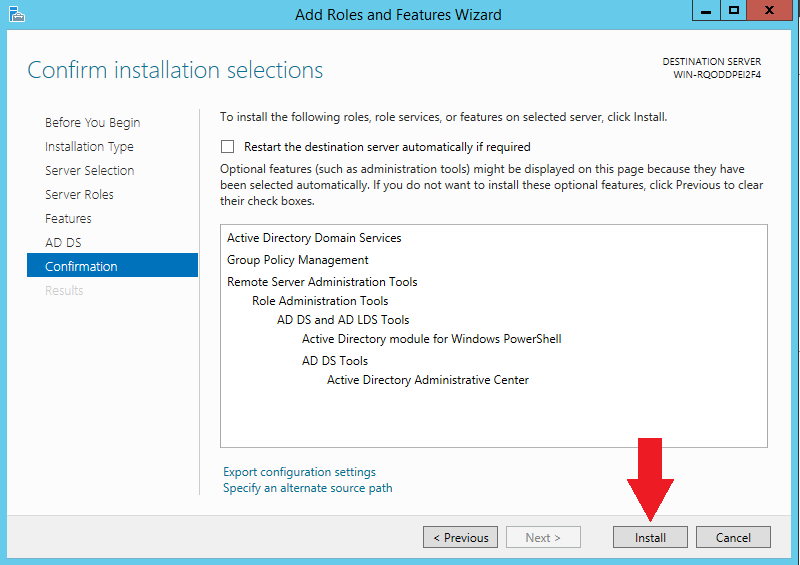
Task: Navigate to the Server Roles page
Action: [79, 195]
